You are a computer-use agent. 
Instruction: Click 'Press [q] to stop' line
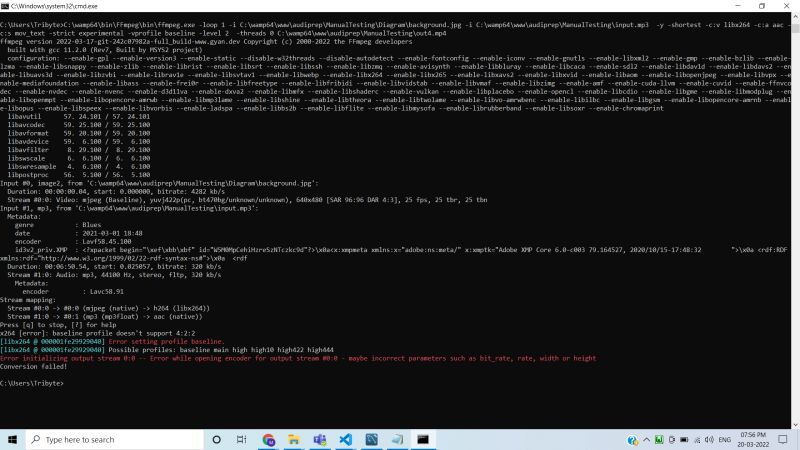pyautogui.click(x=58, y=324)
